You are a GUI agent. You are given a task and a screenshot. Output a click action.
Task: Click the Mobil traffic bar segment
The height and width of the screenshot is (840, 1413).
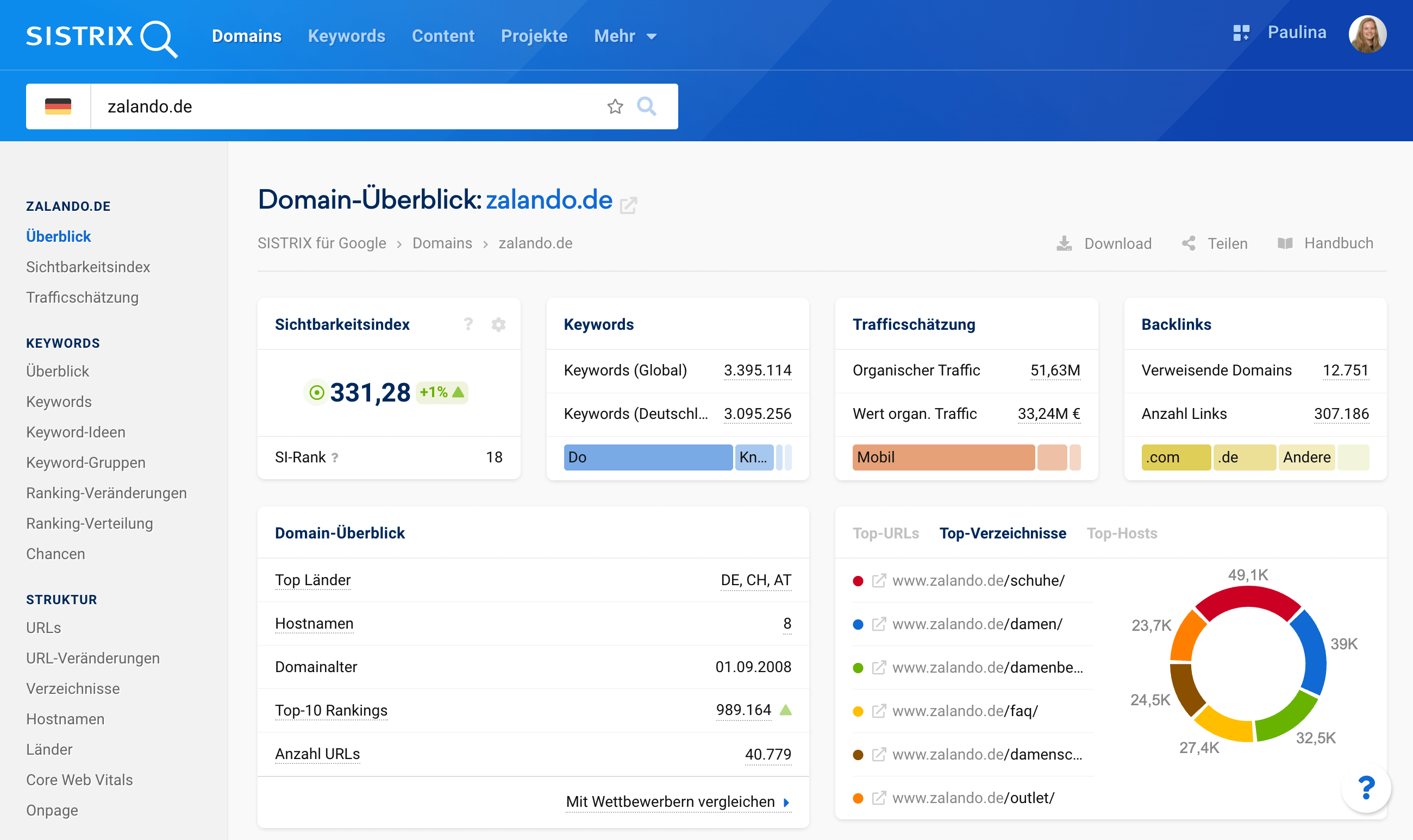pos(943,457)
